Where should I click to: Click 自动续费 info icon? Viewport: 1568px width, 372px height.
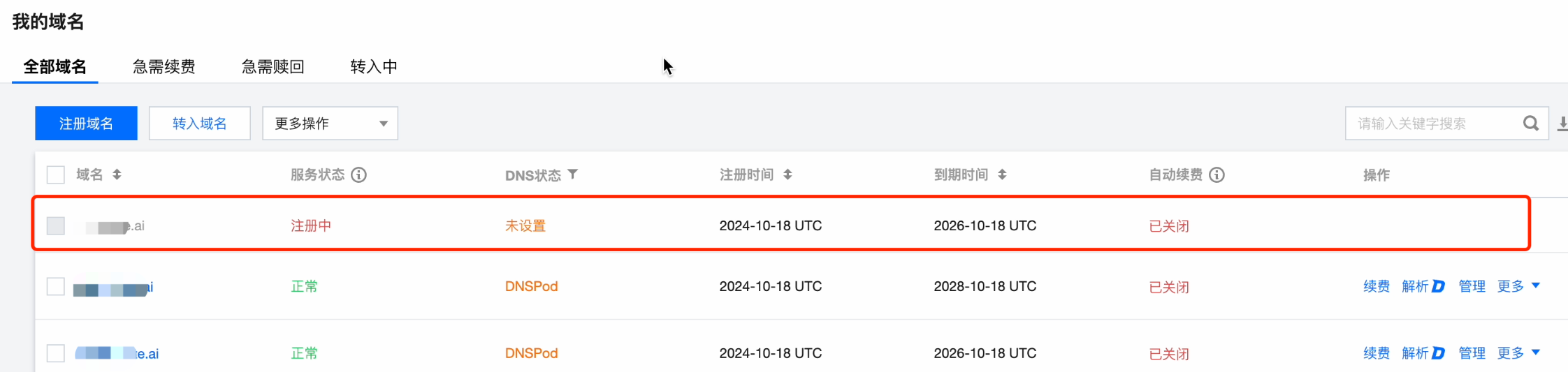pos(1217,174)
